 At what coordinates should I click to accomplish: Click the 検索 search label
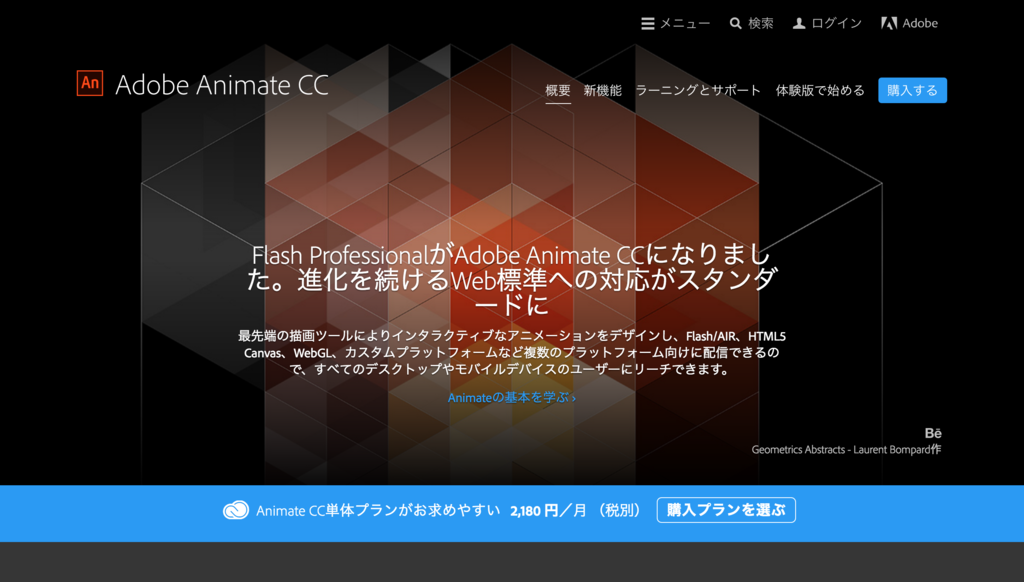[761, 24]
